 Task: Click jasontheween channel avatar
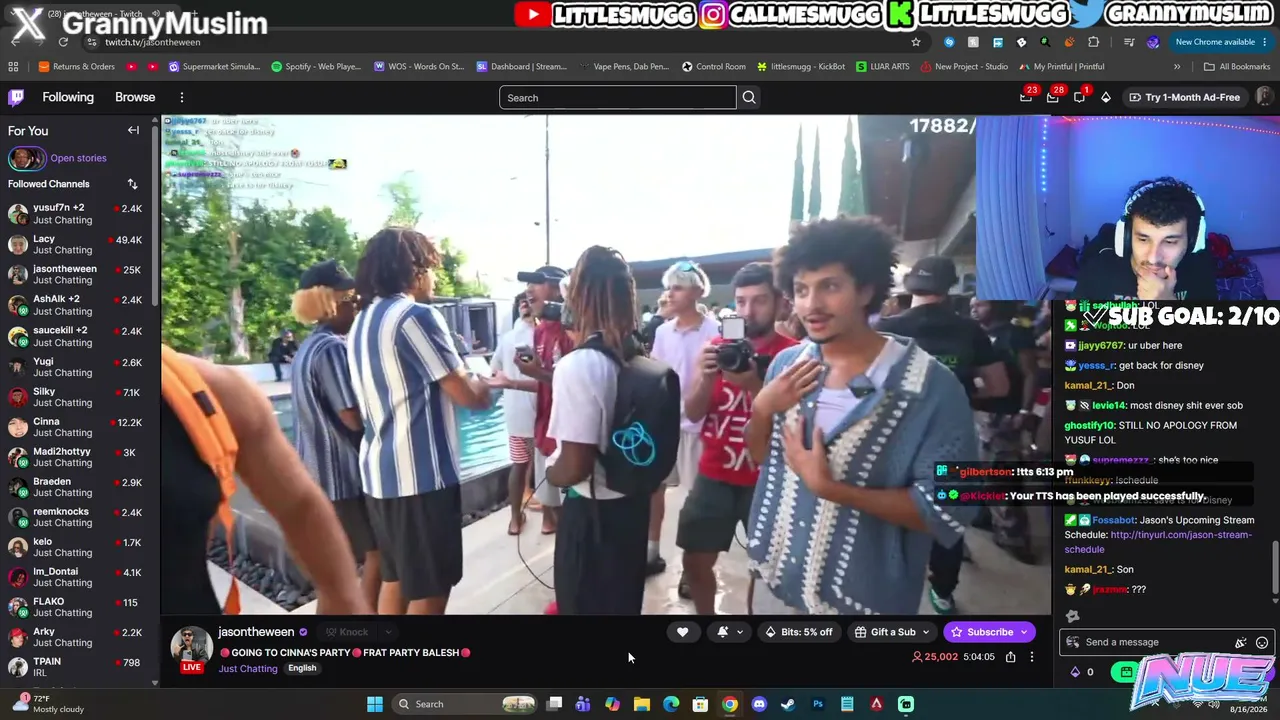(x=191, y=647)
